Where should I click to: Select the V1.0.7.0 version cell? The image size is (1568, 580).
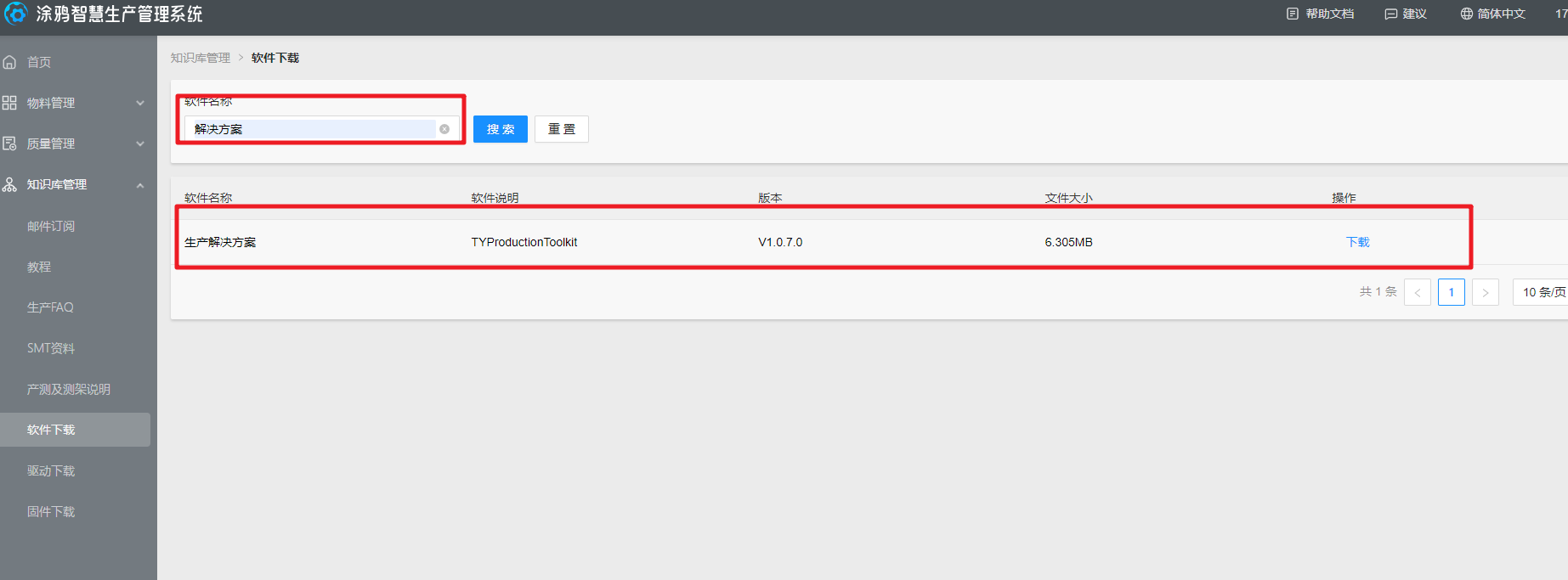click(780, 242)
